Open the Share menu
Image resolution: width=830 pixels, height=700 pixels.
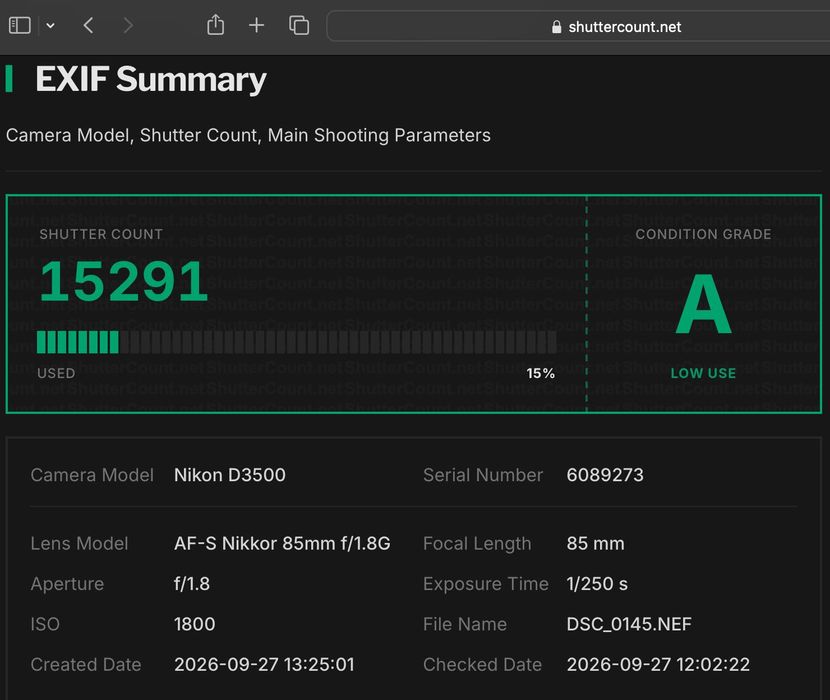[x=215, y=25]
